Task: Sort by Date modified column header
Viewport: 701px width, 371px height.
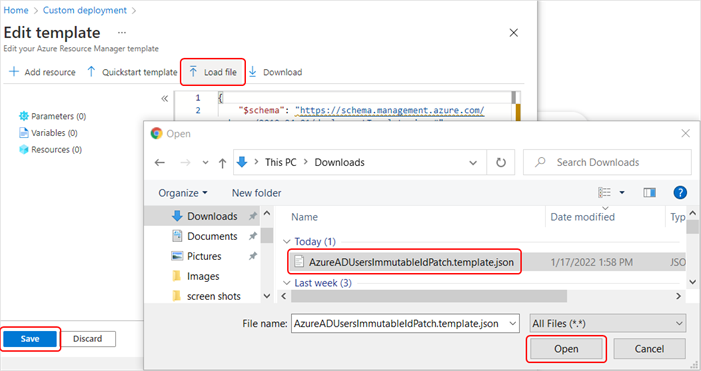Action: click(582, 217)
